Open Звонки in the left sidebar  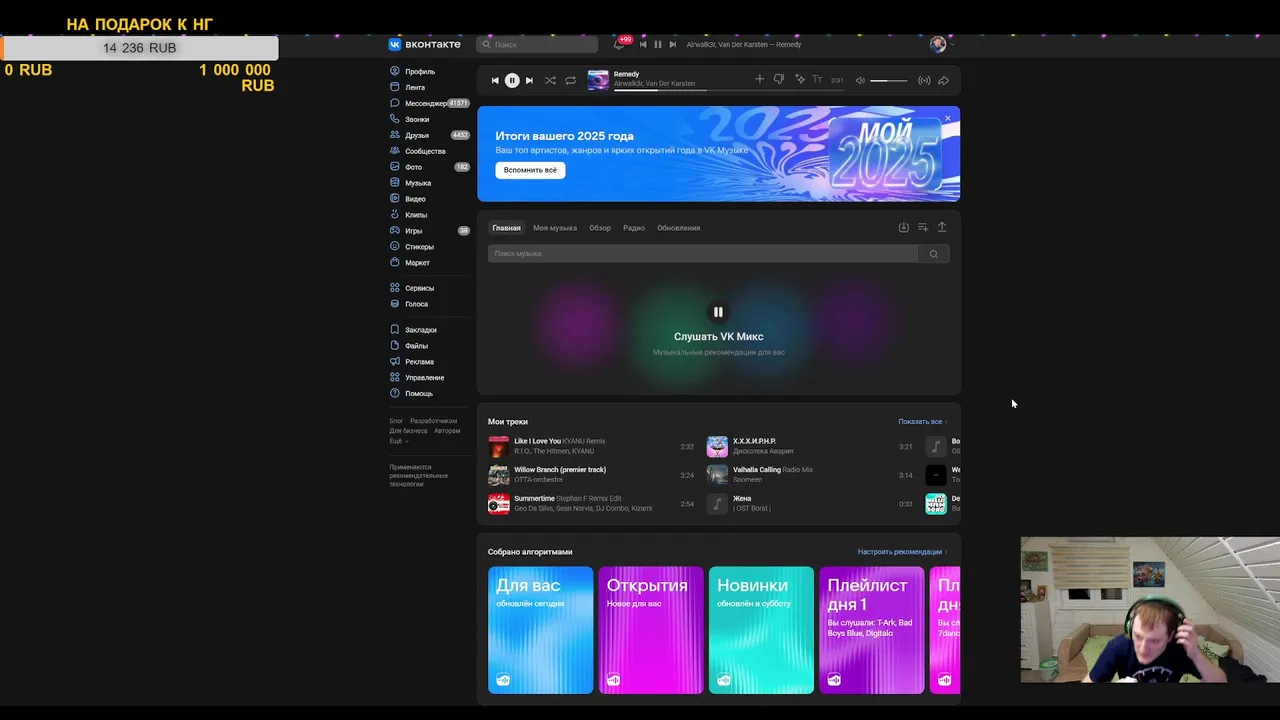click(x=410, y=119)
